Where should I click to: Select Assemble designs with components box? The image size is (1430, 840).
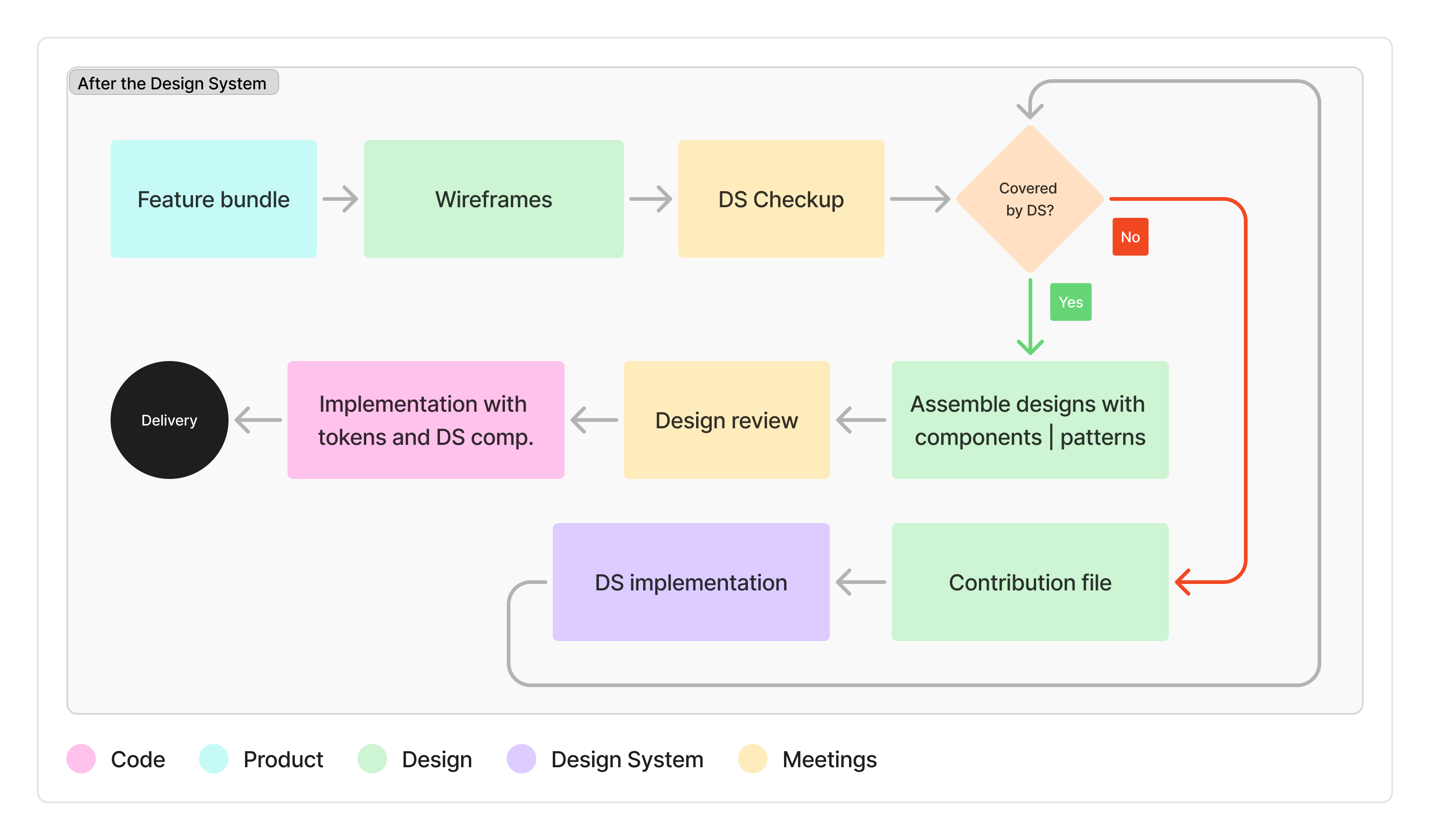[x=1029, y=420]
